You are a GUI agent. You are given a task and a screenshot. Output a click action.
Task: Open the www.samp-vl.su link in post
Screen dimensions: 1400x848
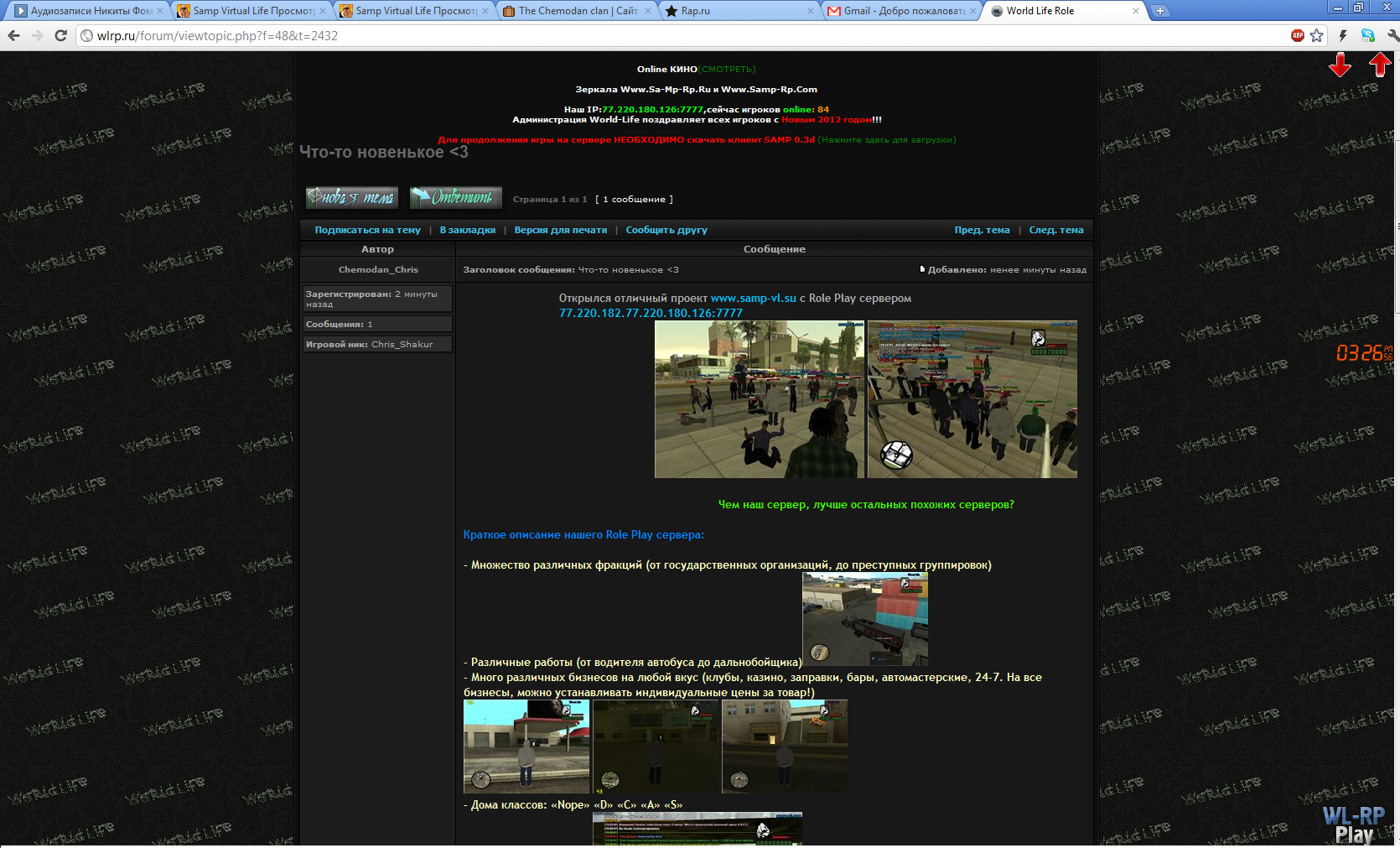[x=754, y=298]
